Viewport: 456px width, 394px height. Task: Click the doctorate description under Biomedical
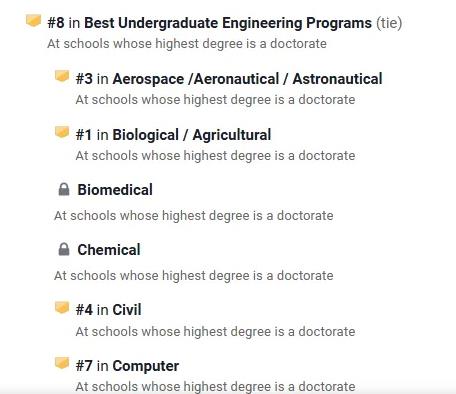coord(194,216)
